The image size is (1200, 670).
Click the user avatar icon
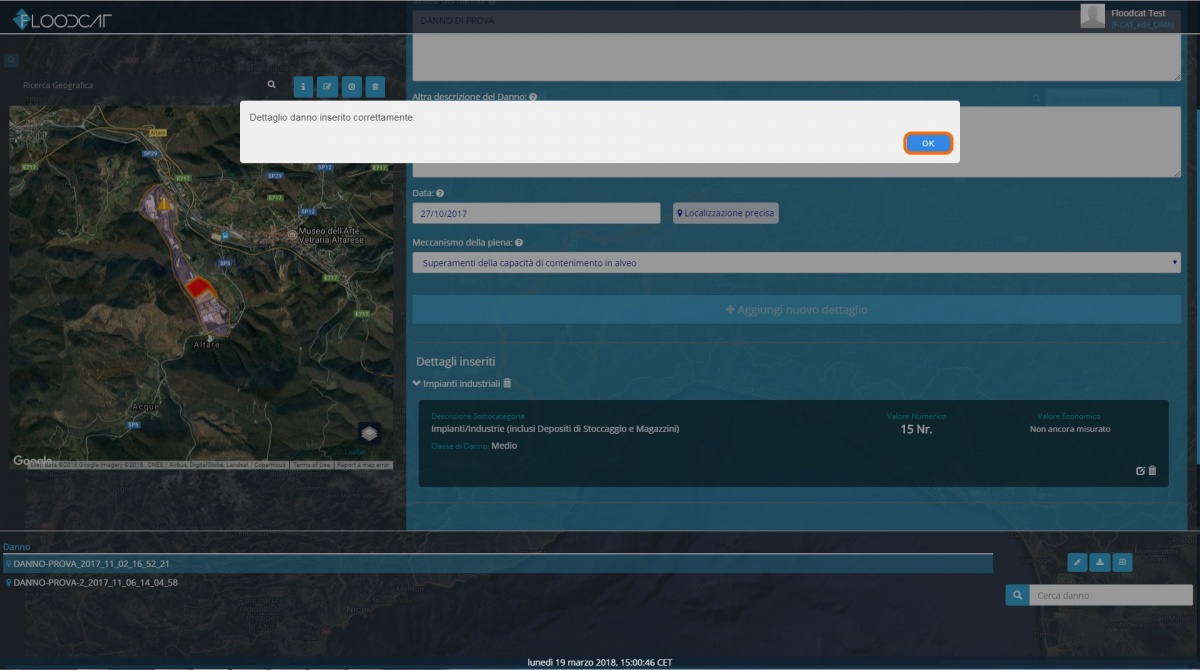click(1093, 15)
